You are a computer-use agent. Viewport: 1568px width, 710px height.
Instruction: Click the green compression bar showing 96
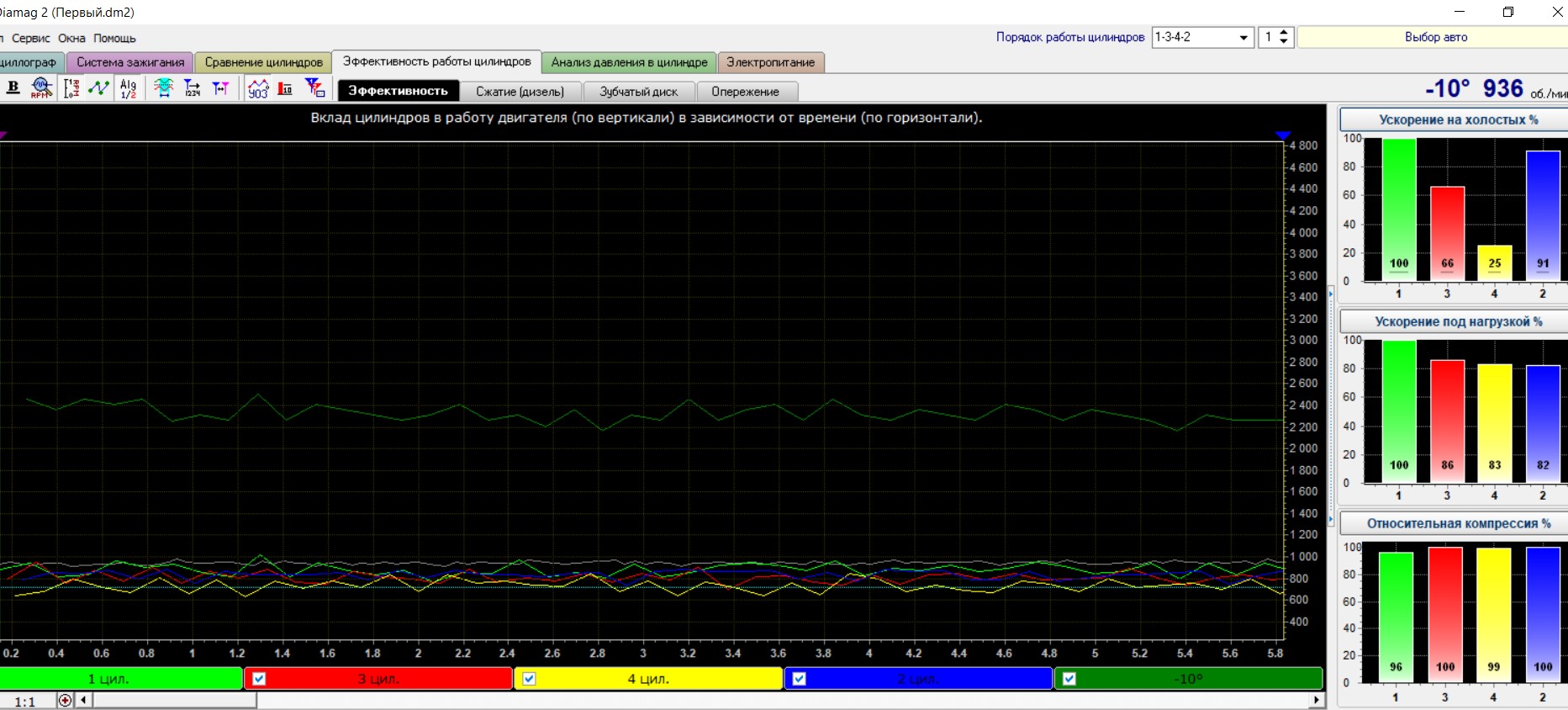click(x=1396, y=617)
